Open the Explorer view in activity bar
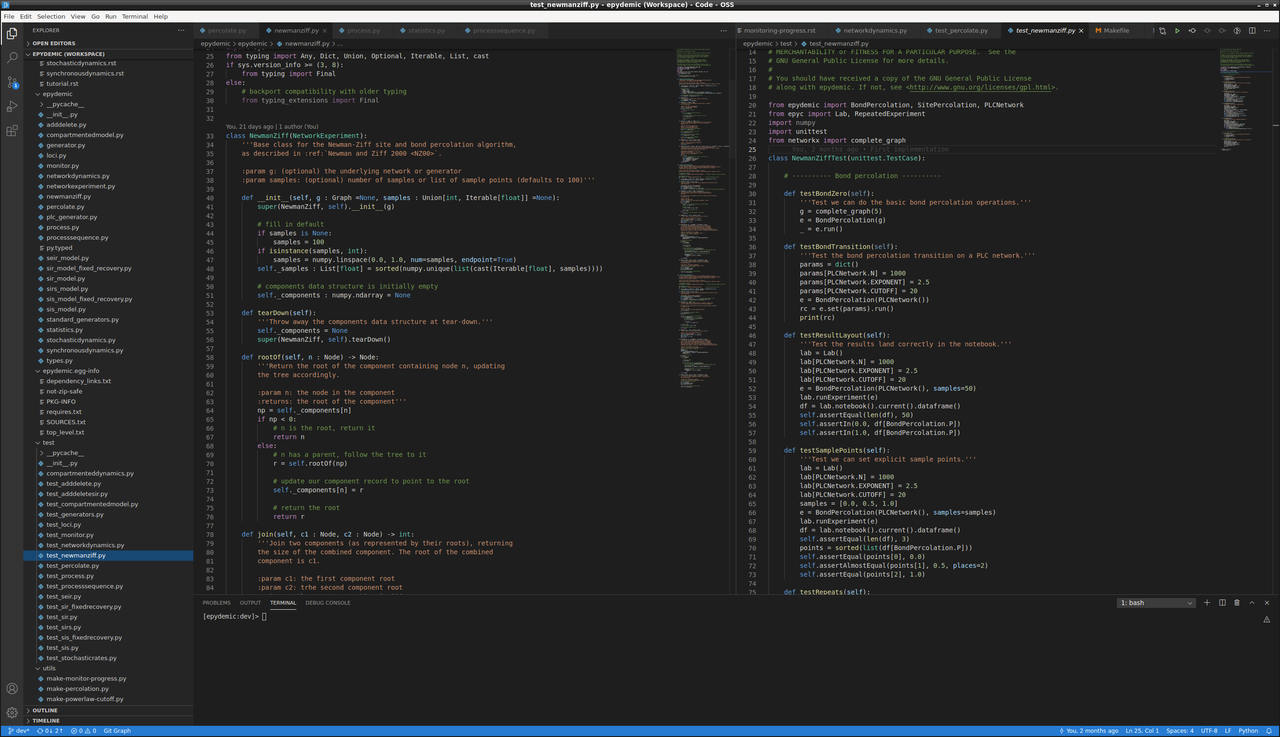The image size is (1280, 737). pyautogui.click(x=12, y=33)
